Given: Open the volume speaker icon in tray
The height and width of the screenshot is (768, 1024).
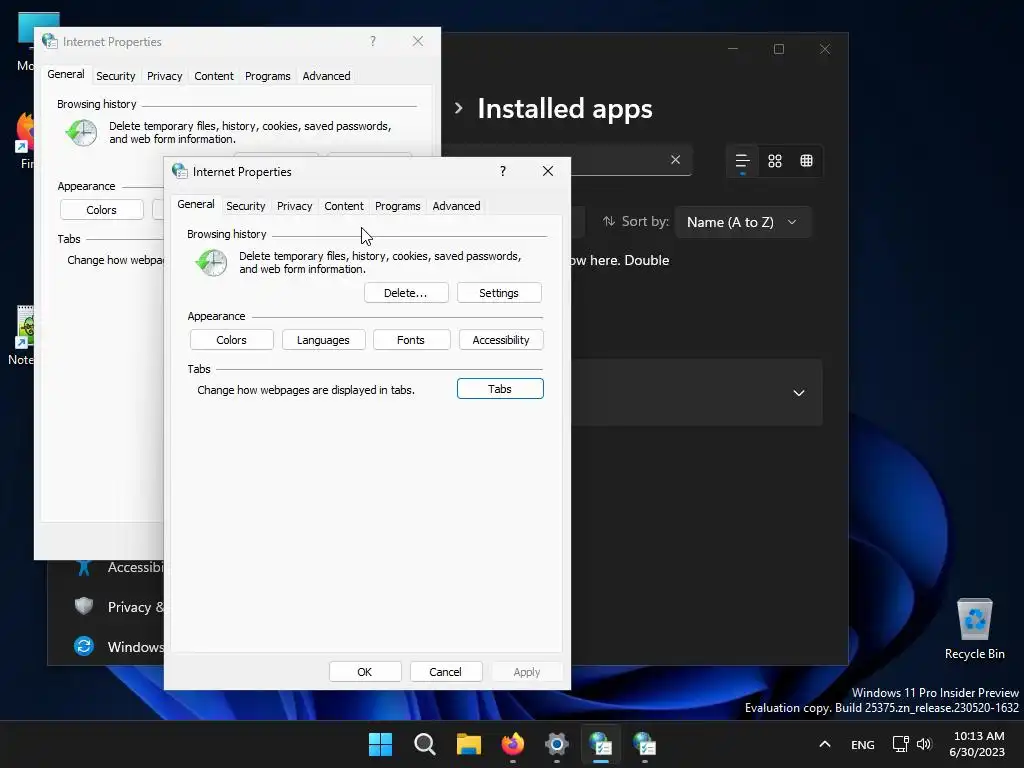Looking at the screenshot, I should coord(924,744).
